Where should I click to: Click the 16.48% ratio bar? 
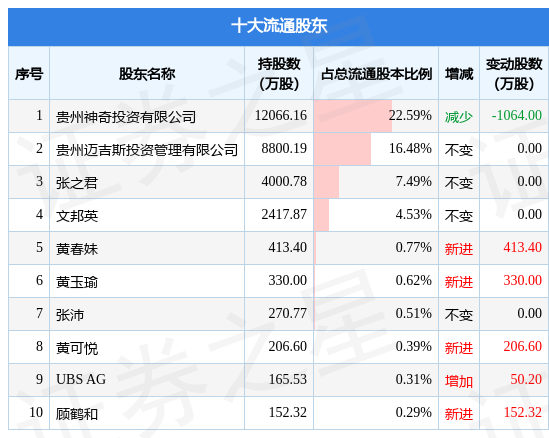click(342, 149)
